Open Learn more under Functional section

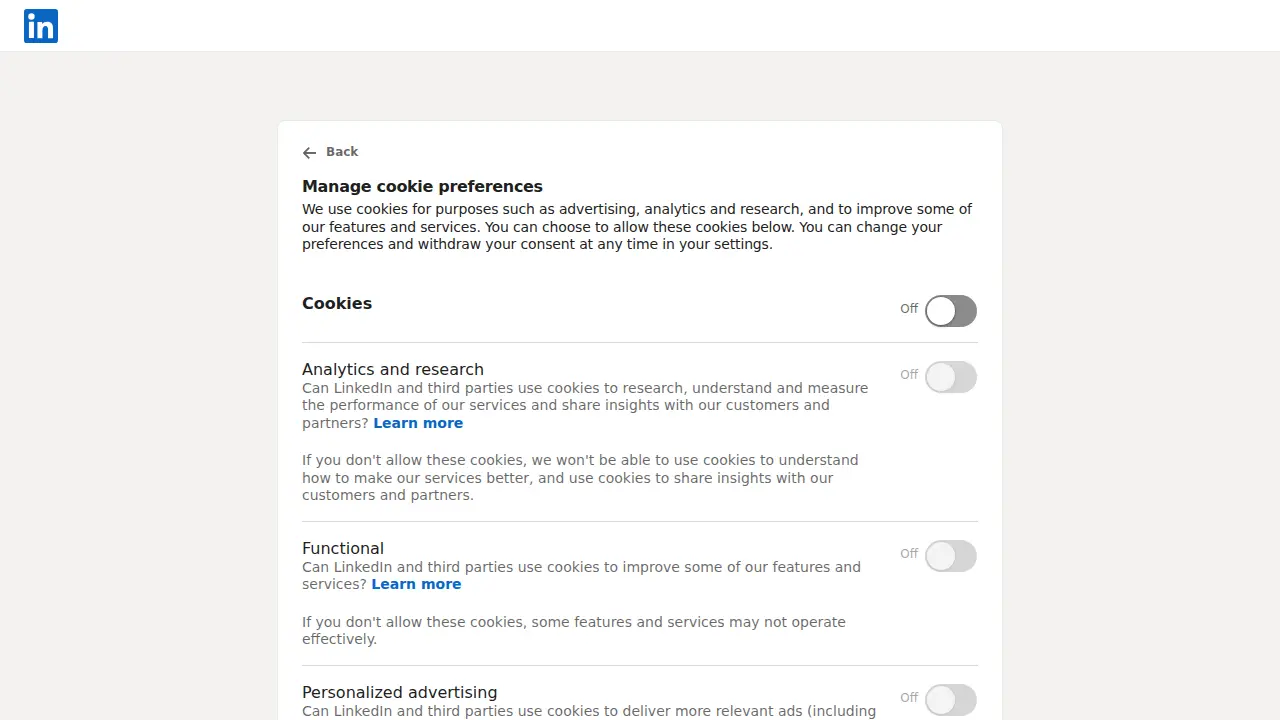click(416, 584)
